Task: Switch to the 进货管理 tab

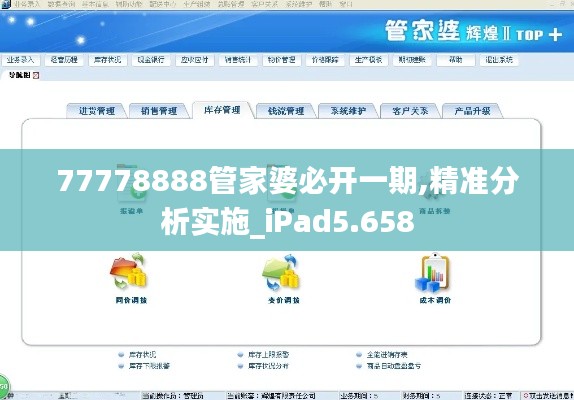Action: [97, 111]
